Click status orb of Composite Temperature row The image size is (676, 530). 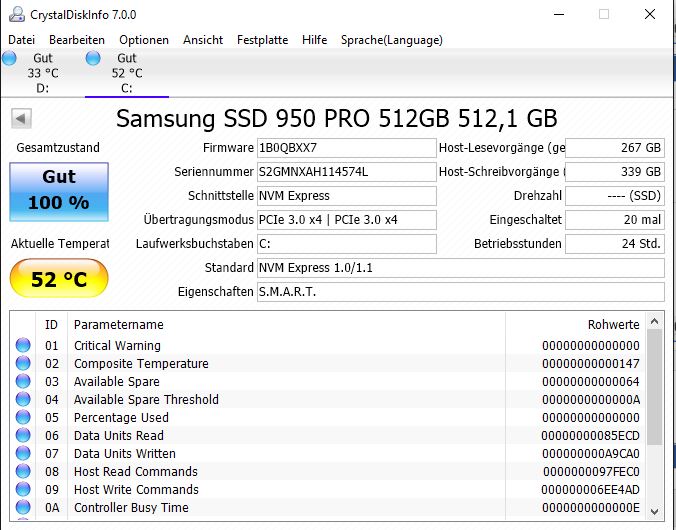point(23,363)
